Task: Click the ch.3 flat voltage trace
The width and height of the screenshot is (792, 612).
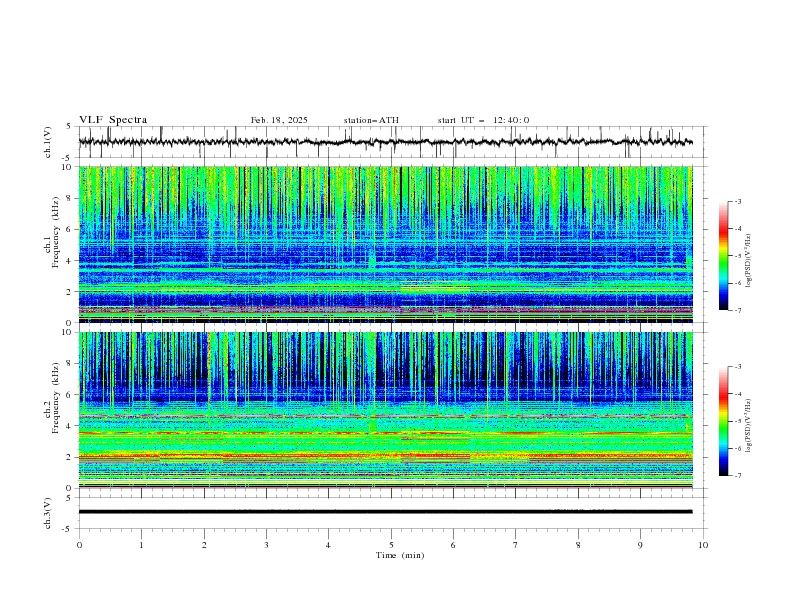Action: pos(385,512)
